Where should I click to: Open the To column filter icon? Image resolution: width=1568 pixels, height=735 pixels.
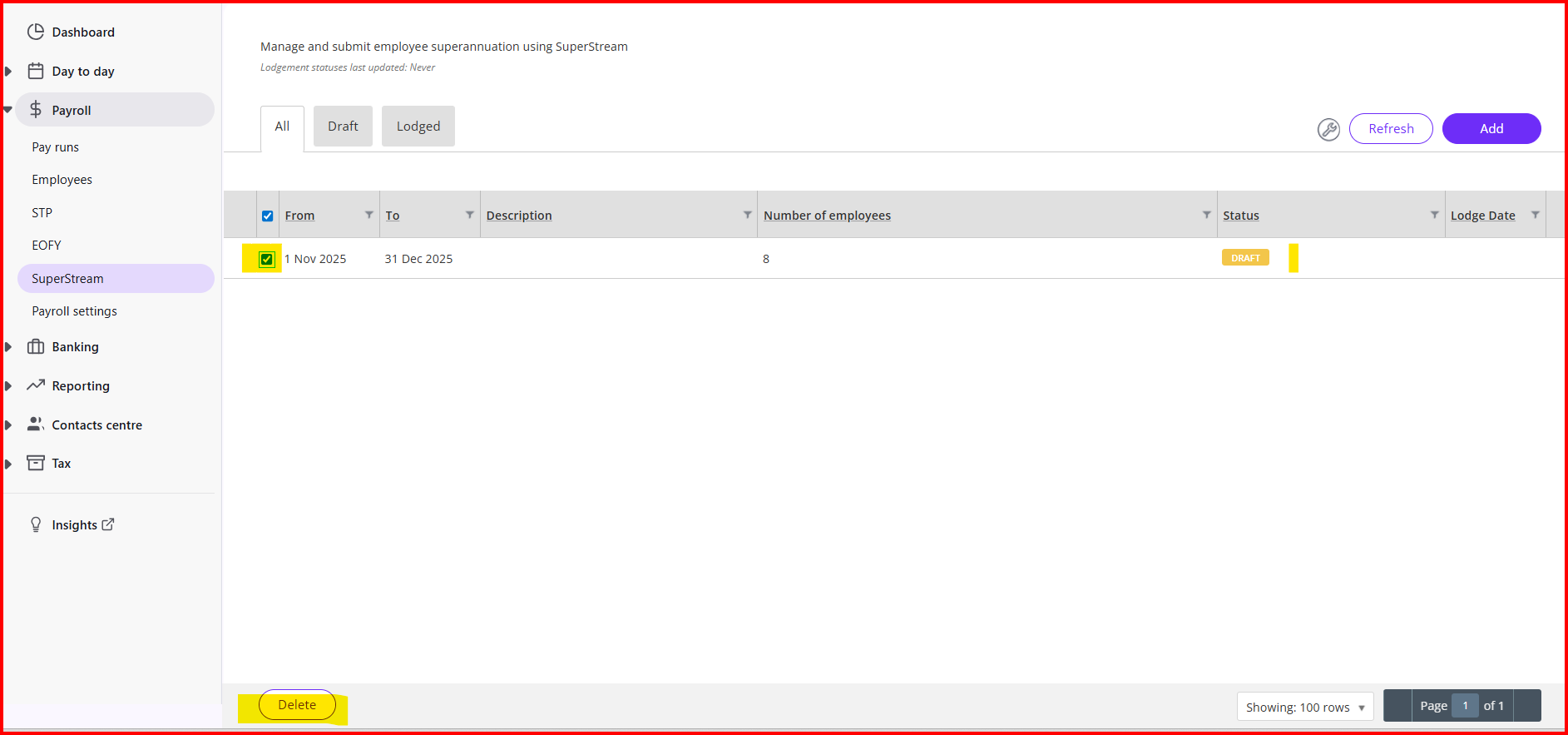click(470, 215)
